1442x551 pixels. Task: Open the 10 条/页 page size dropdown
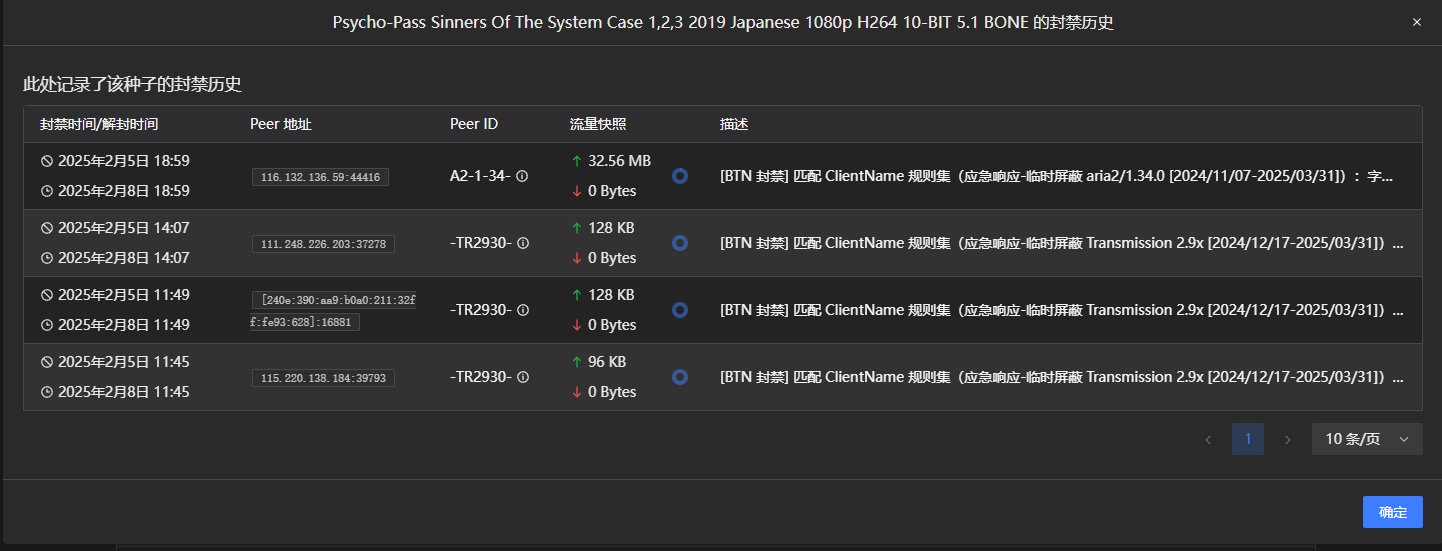click(1367, 439)
